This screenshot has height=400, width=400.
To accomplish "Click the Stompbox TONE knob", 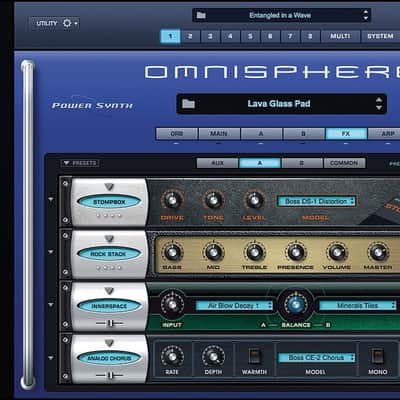I will pos(213,200).
